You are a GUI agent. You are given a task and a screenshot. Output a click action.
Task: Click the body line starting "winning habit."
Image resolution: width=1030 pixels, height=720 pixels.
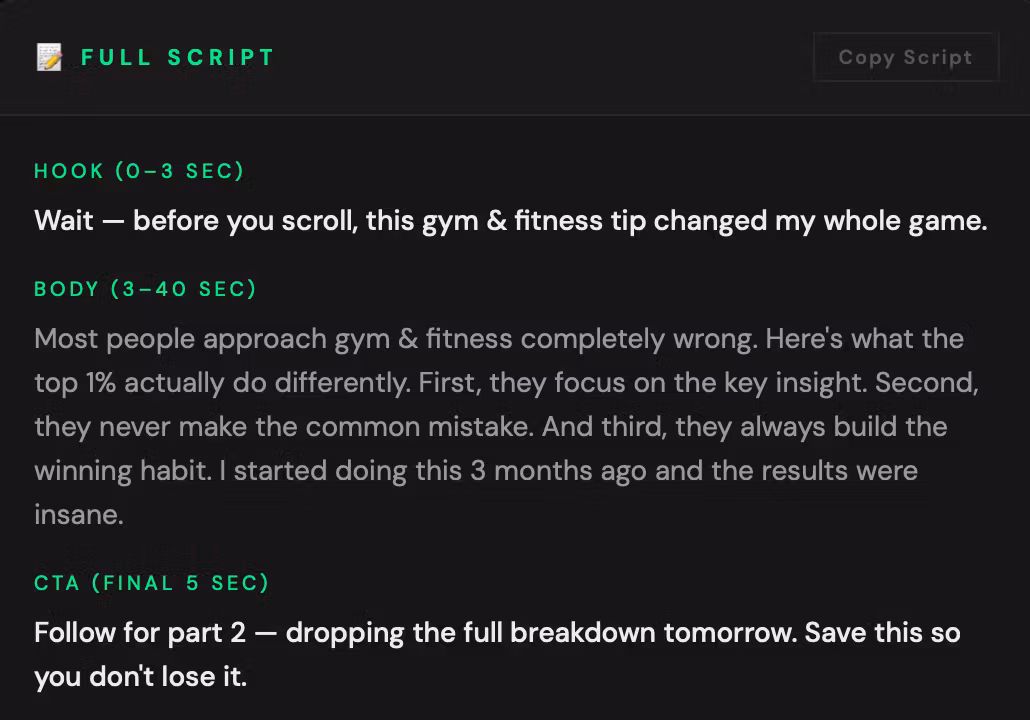pyautogui.click(x=476, y=471)
